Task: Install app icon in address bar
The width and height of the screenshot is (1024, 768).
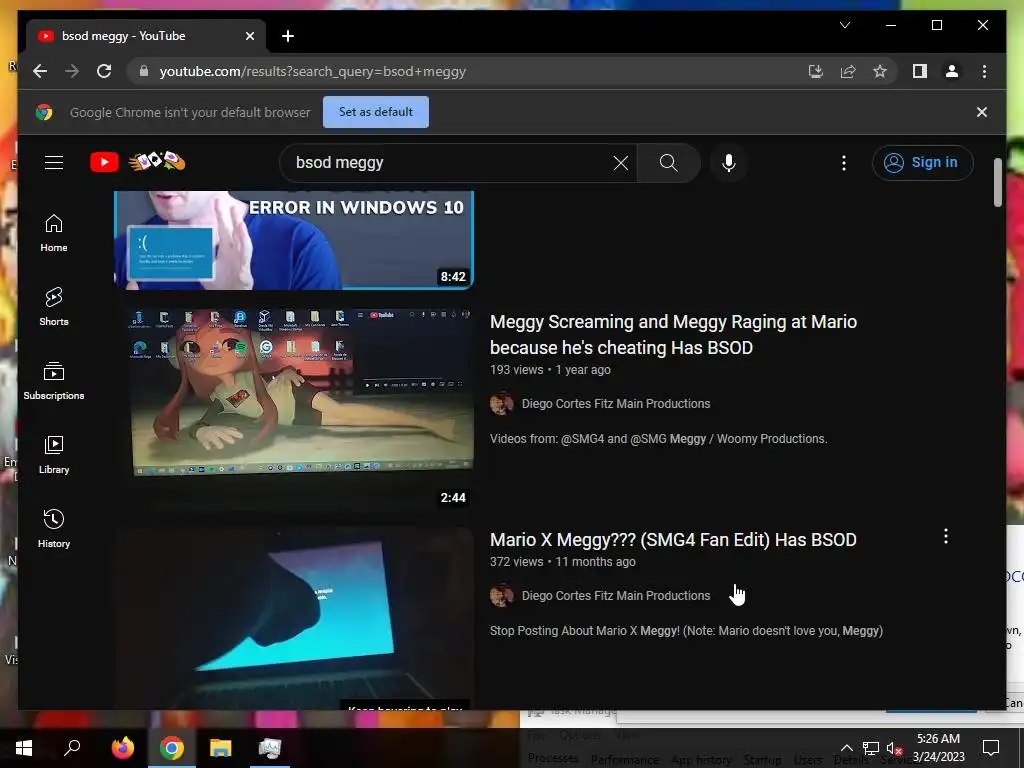Action: tap(816, 71)
